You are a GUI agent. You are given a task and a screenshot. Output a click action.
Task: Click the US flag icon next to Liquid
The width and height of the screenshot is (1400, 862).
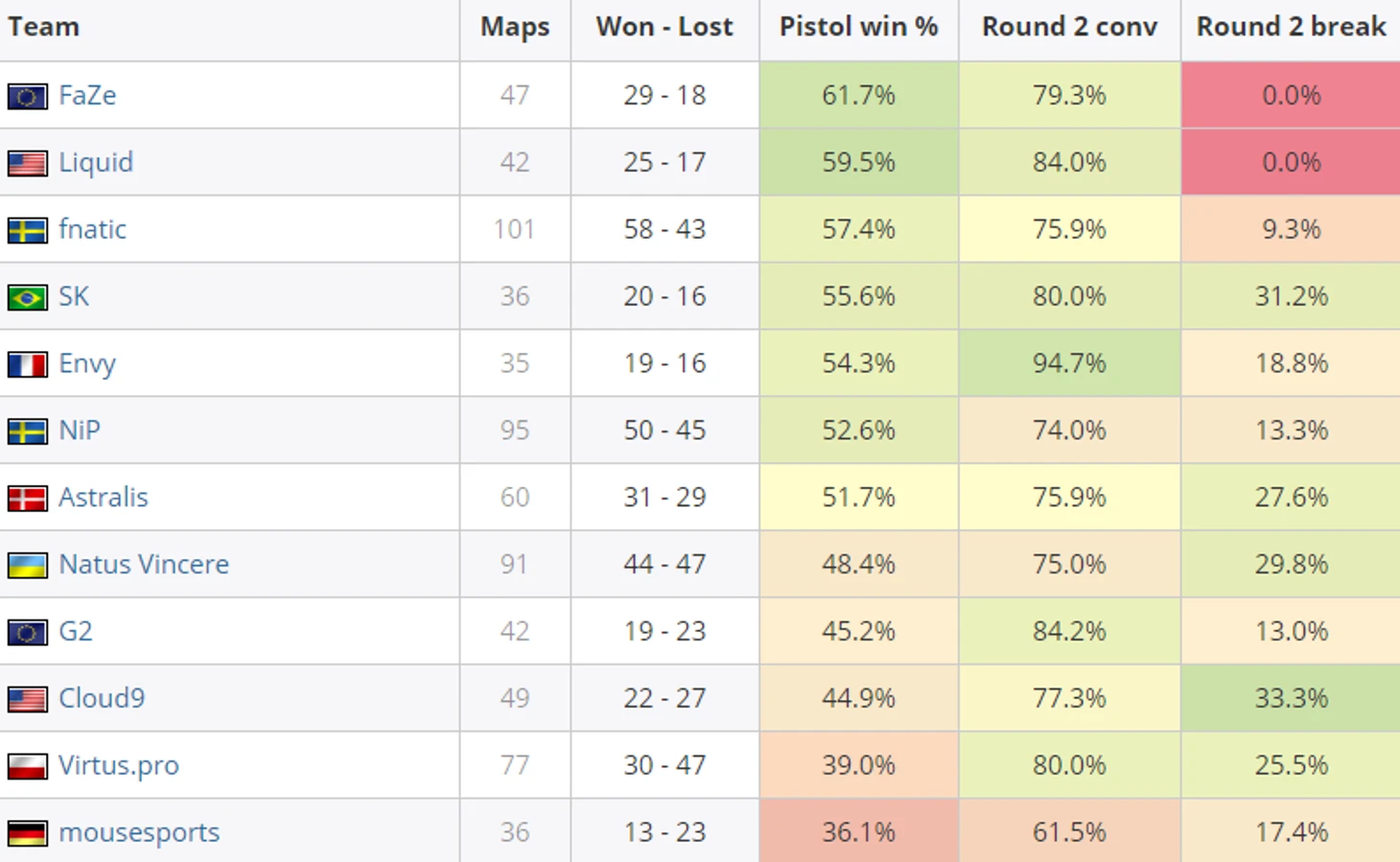(x=27, y=163)
